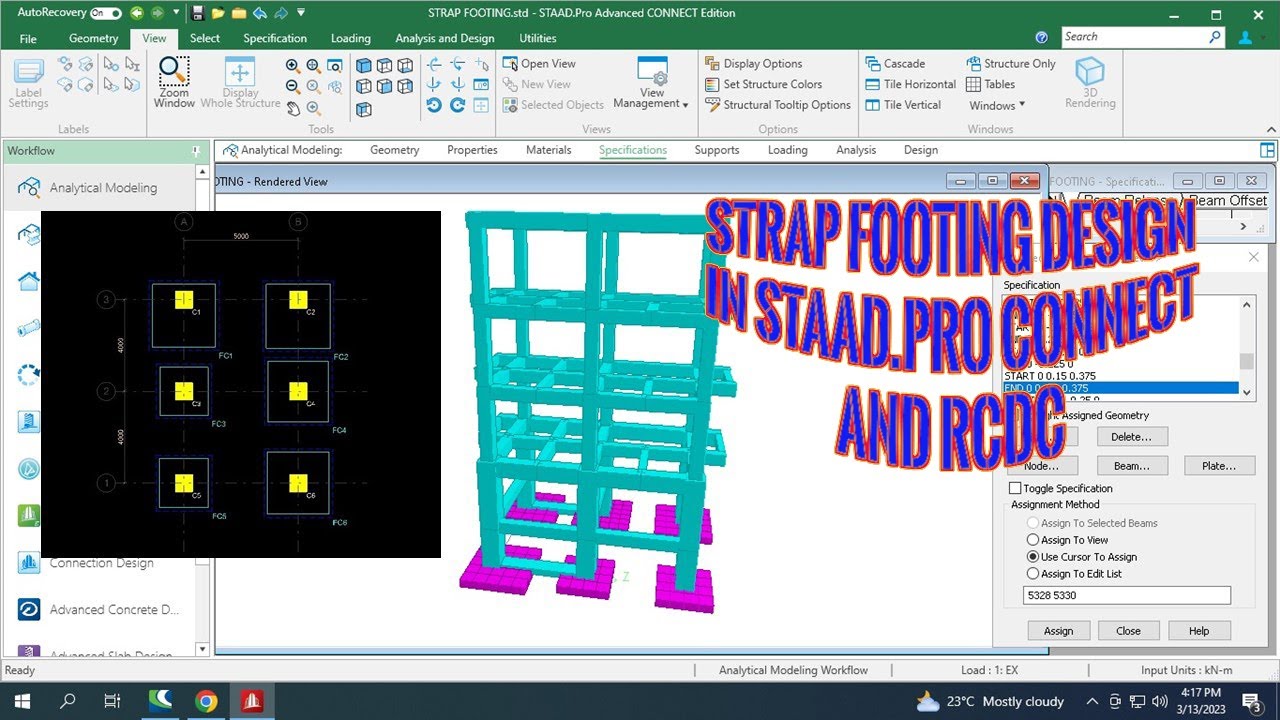
Task: Click the workflow panel scrollbar down arrow
Action: (203, 649)
